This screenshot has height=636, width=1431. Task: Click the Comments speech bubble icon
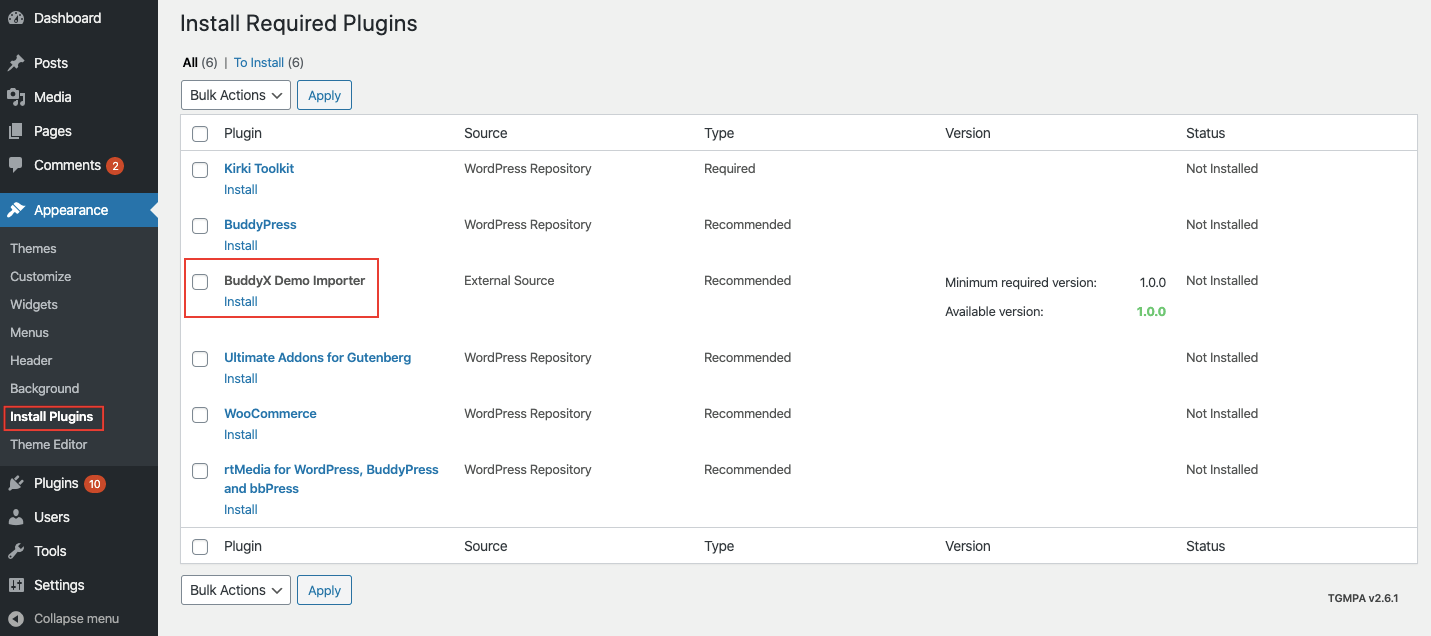[x=16, y=165]
